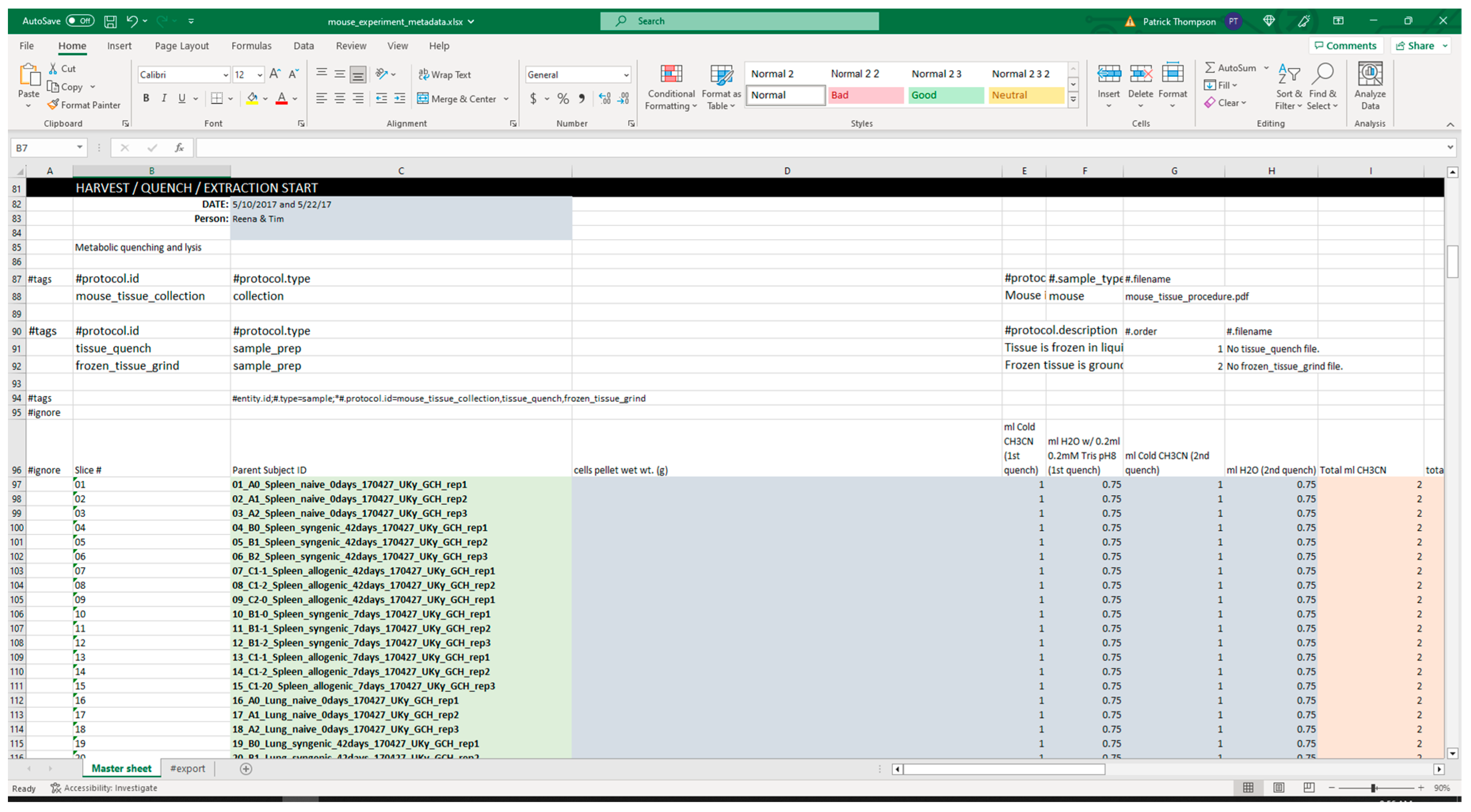Viewport: 1471px width, 812px height.
Task: Open the Formulas ribbon tab
Action: pyautogui.click(x=251, y=46)
